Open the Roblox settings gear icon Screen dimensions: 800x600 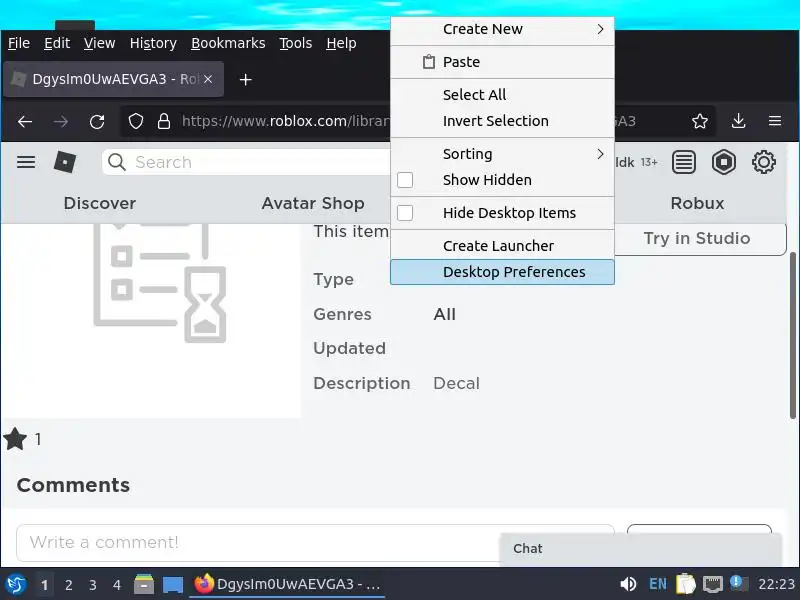[764, 162]
